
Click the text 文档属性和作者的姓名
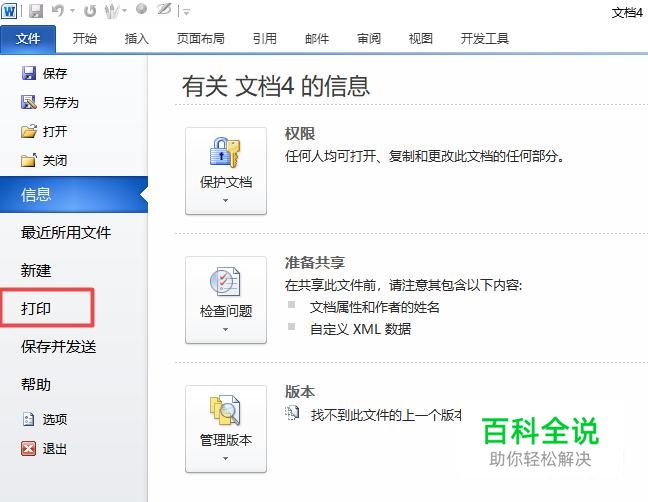click(375, 307)
